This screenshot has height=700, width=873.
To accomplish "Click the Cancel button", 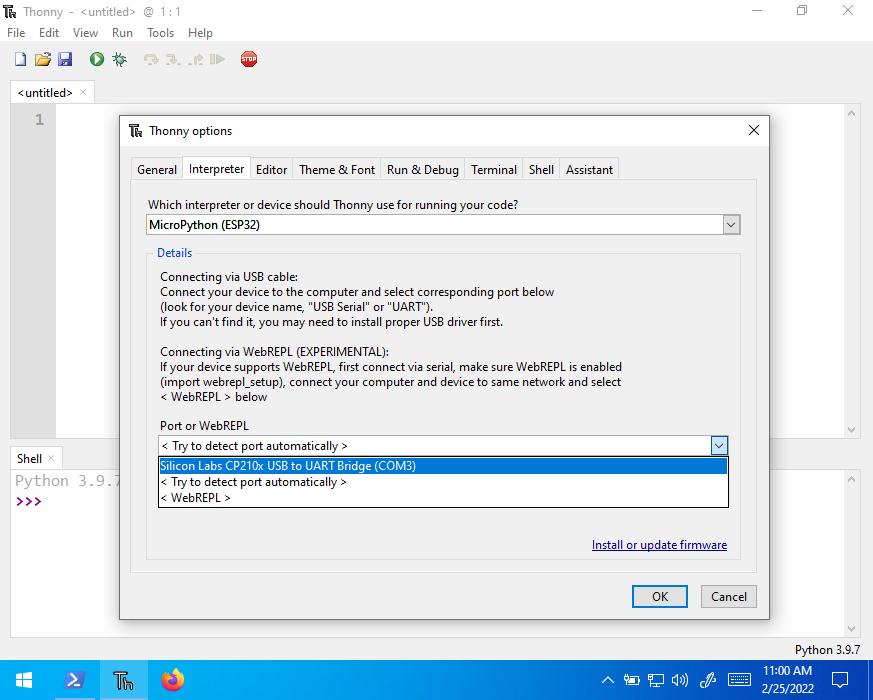I will (x=729, y=597).
